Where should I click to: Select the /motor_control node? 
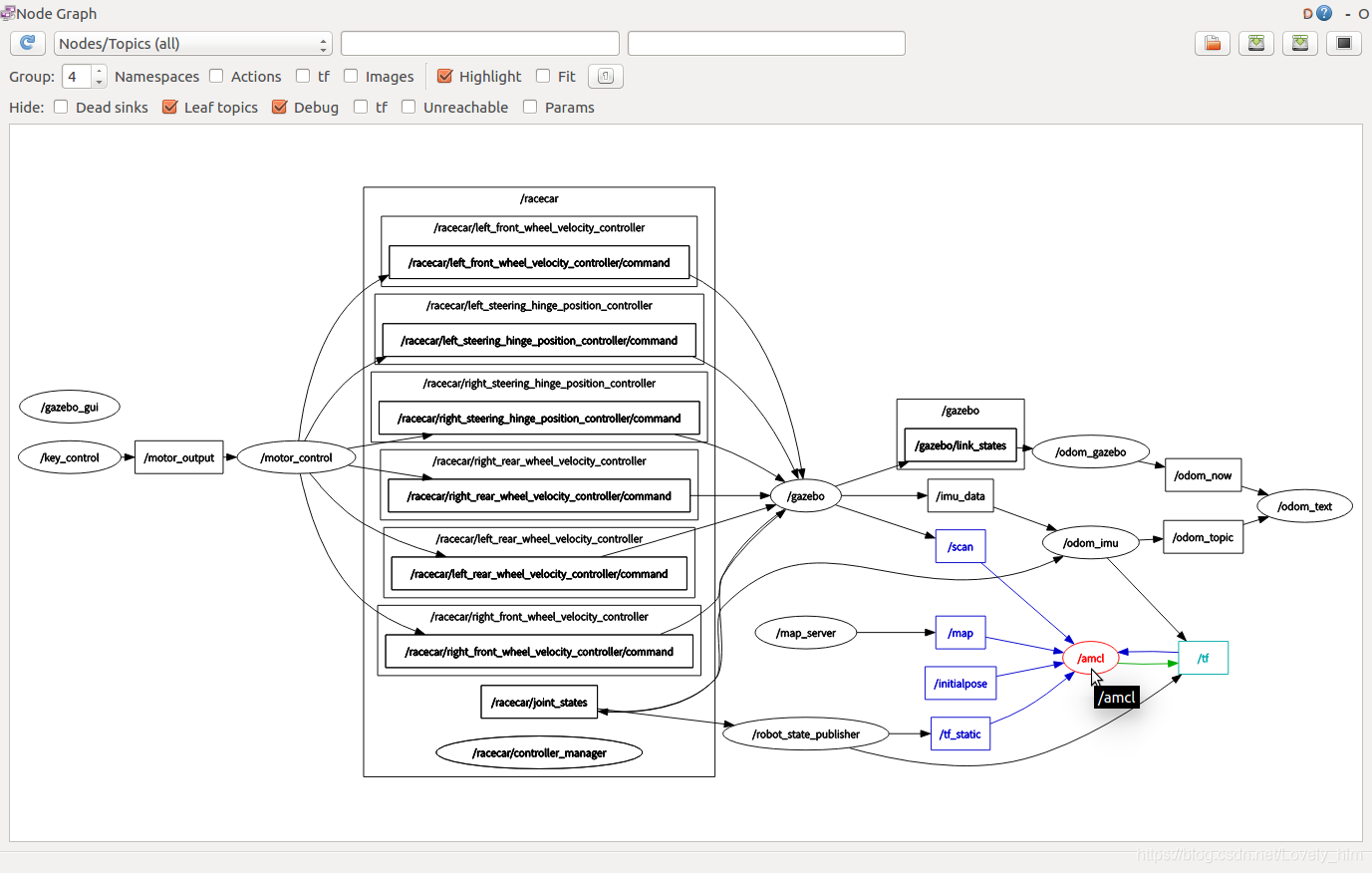296,457
